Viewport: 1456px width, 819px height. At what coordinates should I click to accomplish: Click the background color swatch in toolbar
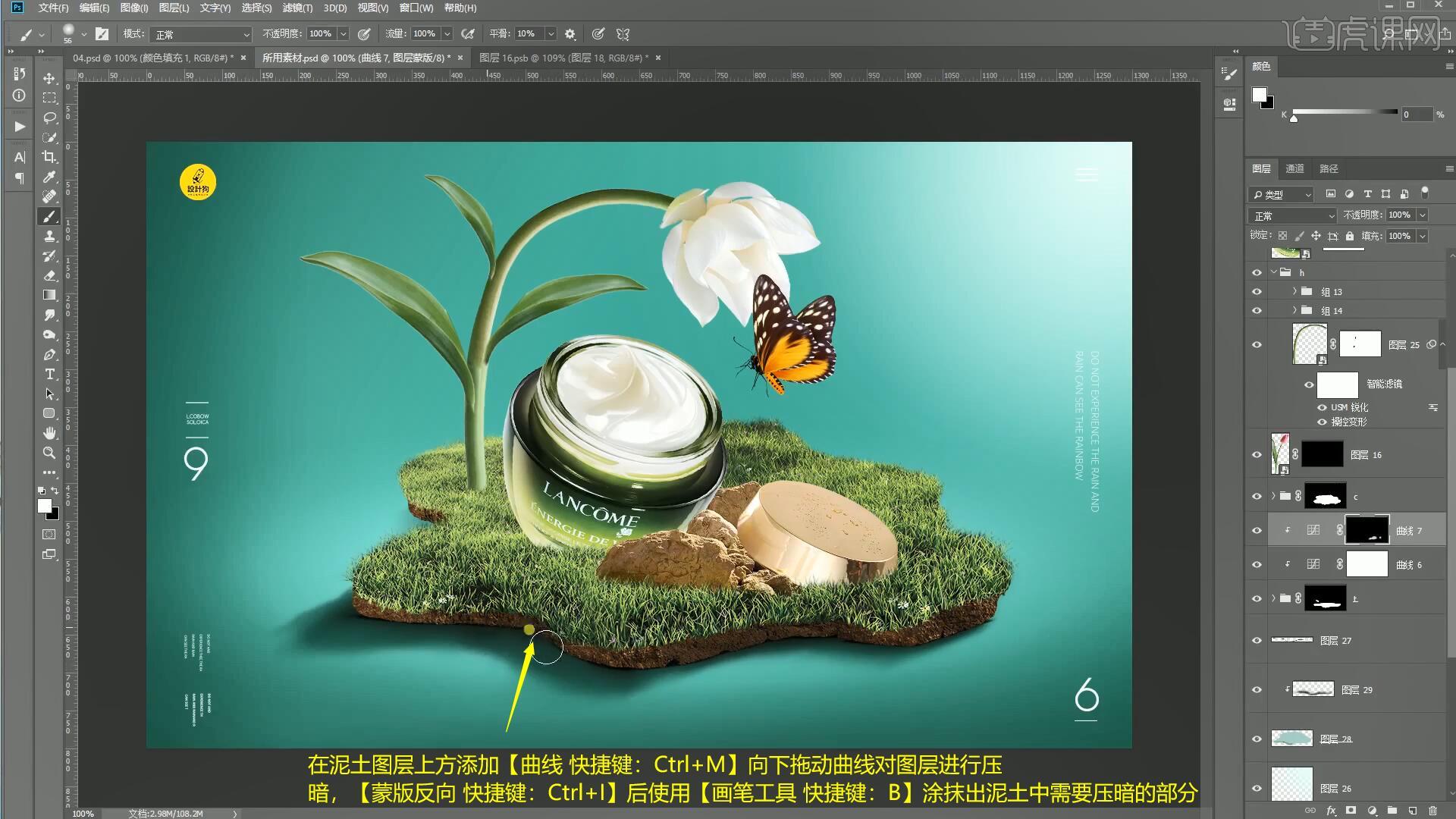tap(55, 516)
